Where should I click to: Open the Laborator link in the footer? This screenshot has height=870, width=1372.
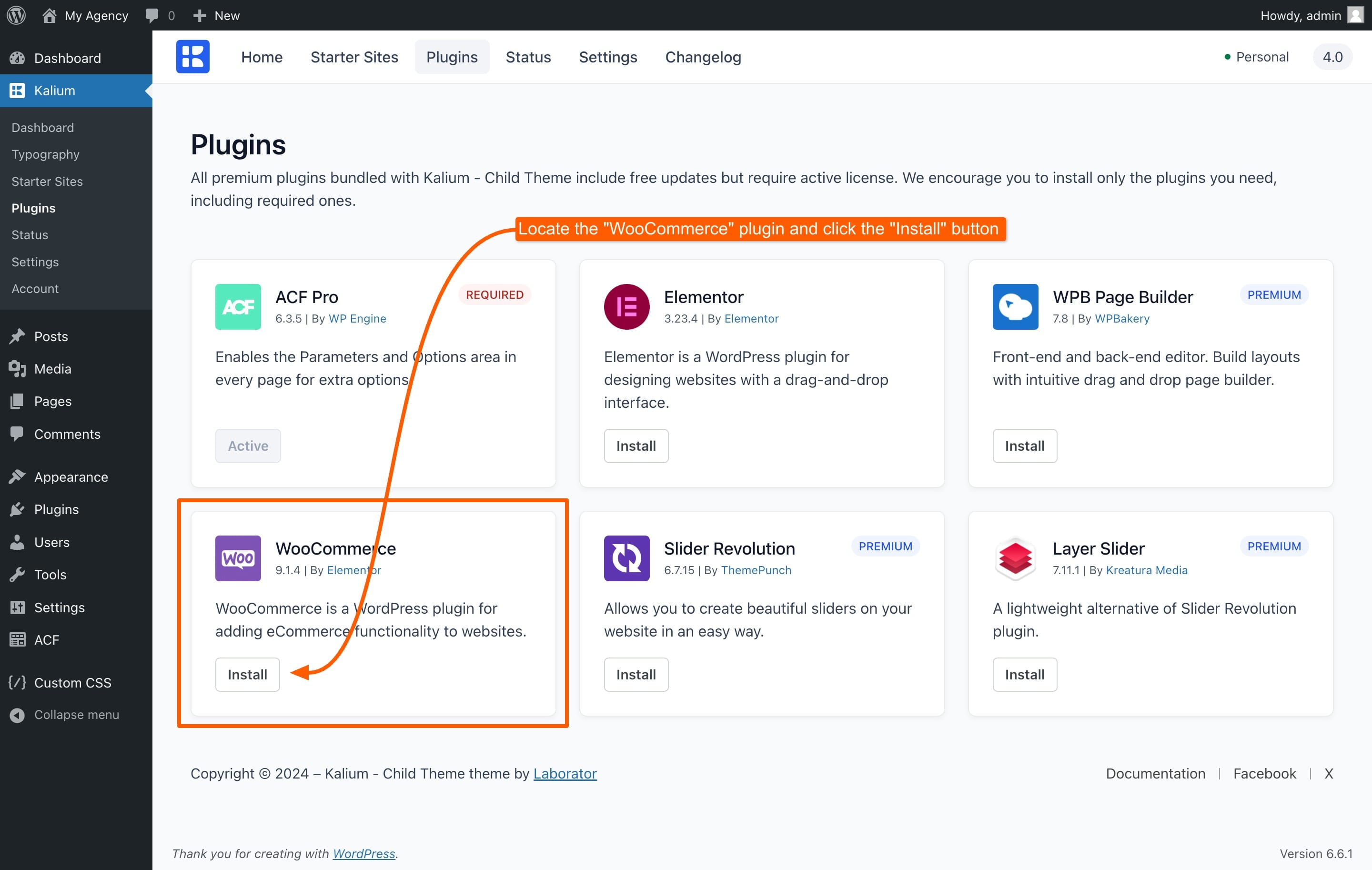[x=565, y=773]
